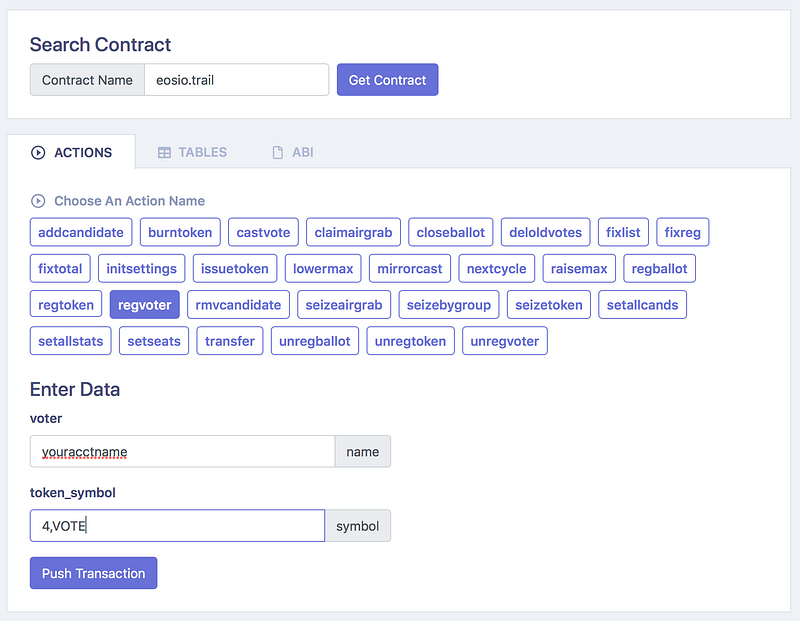This screenshot has height=621, width=800.
Task: Select the addcandidate action
Action: pos(81,232)
